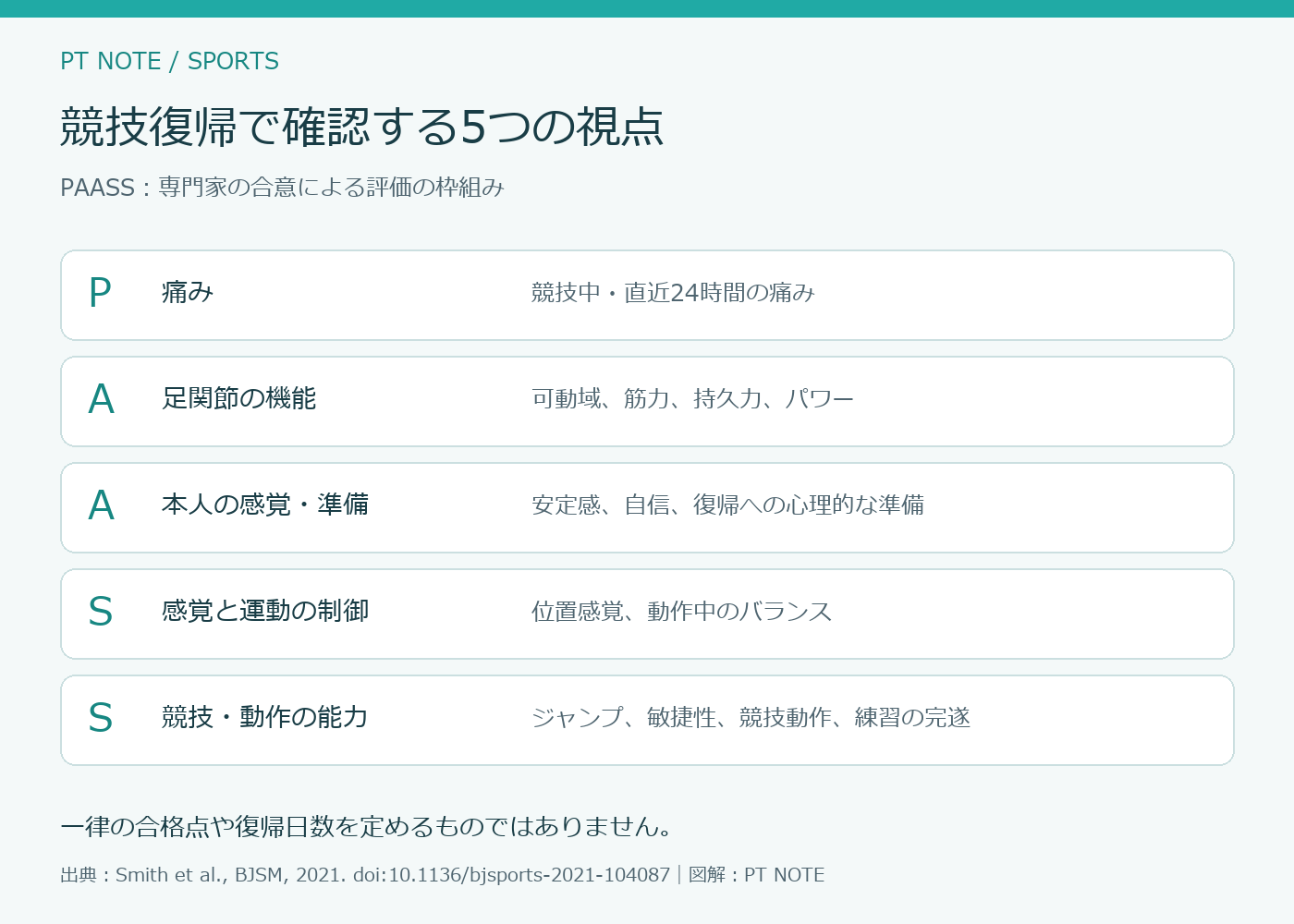Select the 感覚と運動の制御 label
Image resolution: width=1294 pixels, height=924 pixels.
coord(265,612)
